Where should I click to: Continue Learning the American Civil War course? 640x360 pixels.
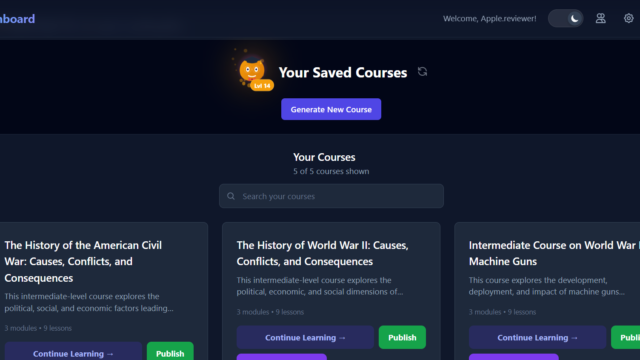click(73, 353)
